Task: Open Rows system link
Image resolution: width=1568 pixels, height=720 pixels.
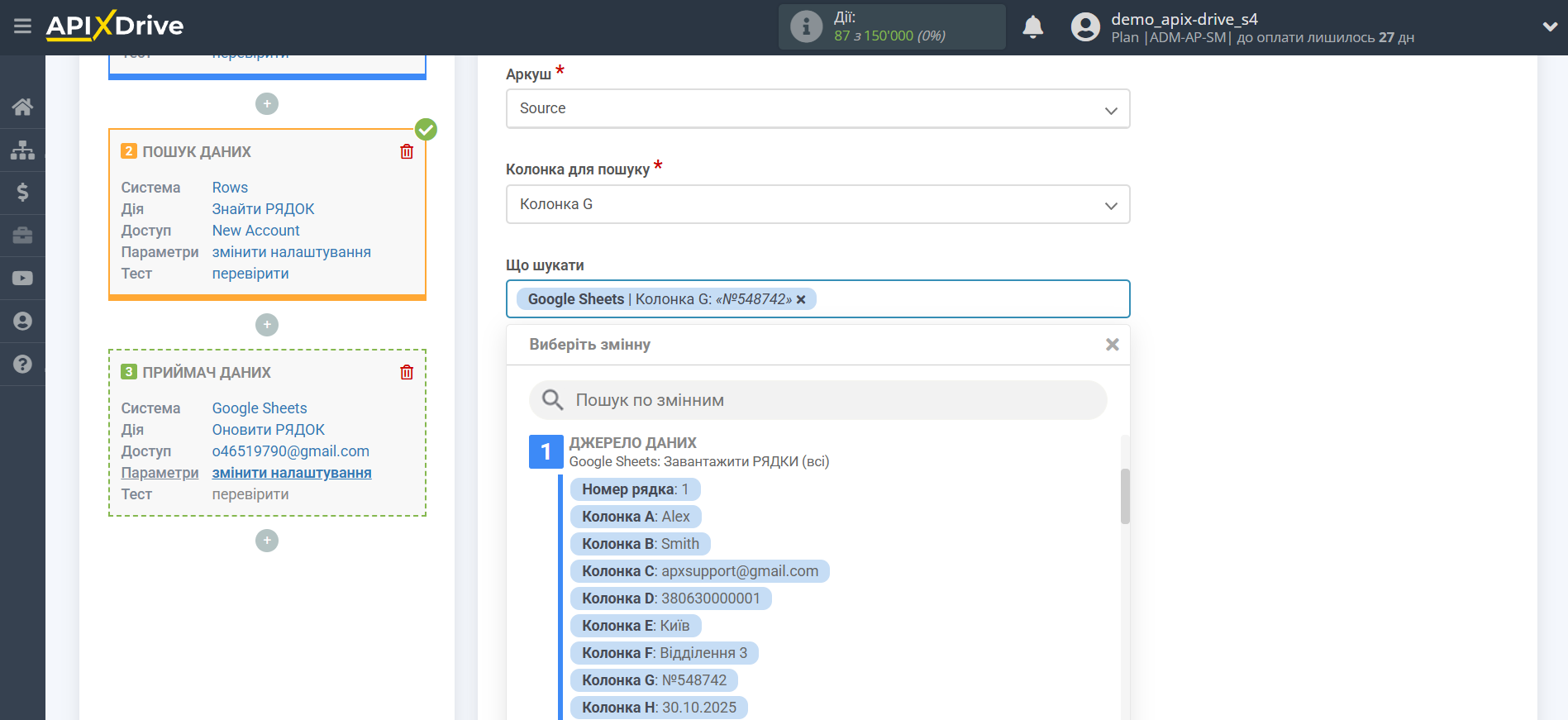Action: [230, 188]
